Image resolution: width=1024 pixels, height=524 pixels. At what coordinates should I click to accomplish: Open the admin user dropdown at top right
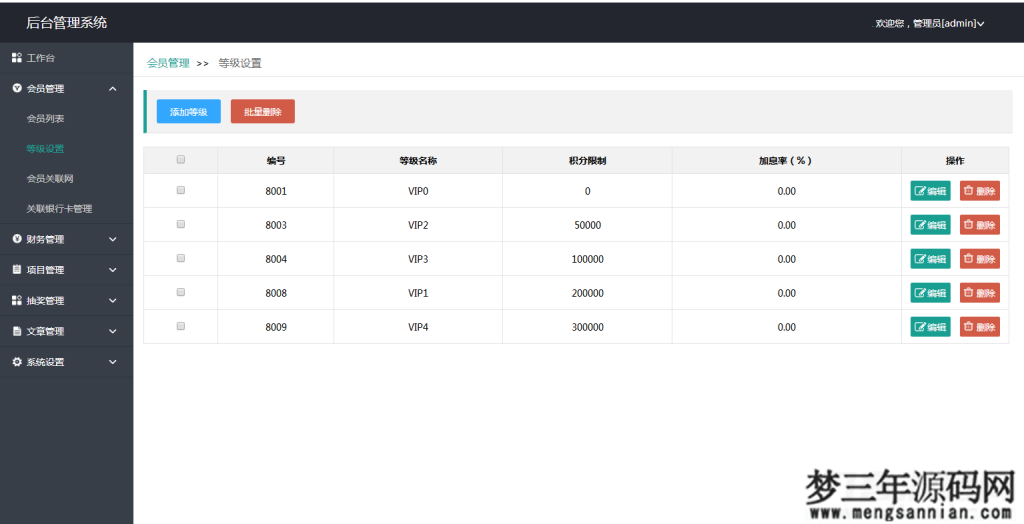click(x=930, y=23)
